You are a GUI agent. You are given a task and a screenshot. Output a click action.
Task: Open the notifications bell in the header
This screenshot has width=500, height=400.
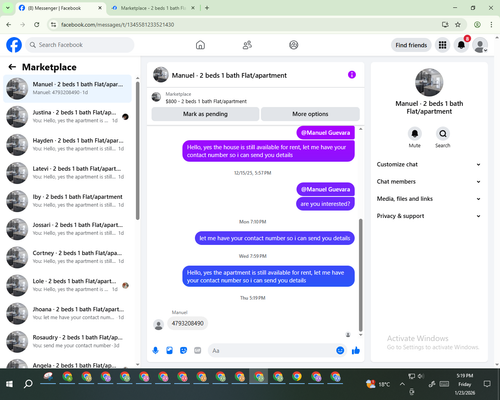coord(461,45)
